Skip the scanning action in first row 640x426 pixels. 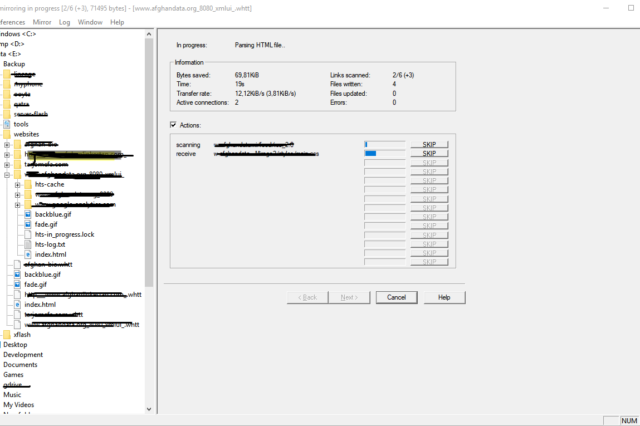tap(429, 145)
